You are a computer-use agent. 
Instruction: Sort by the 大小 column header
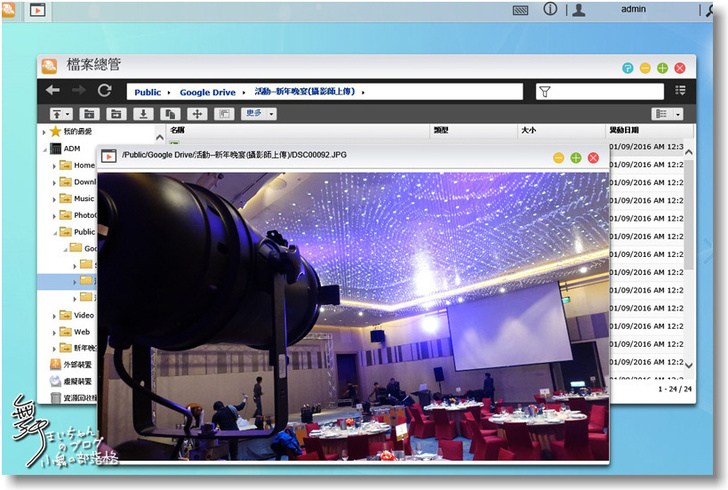tap(529, 131)
